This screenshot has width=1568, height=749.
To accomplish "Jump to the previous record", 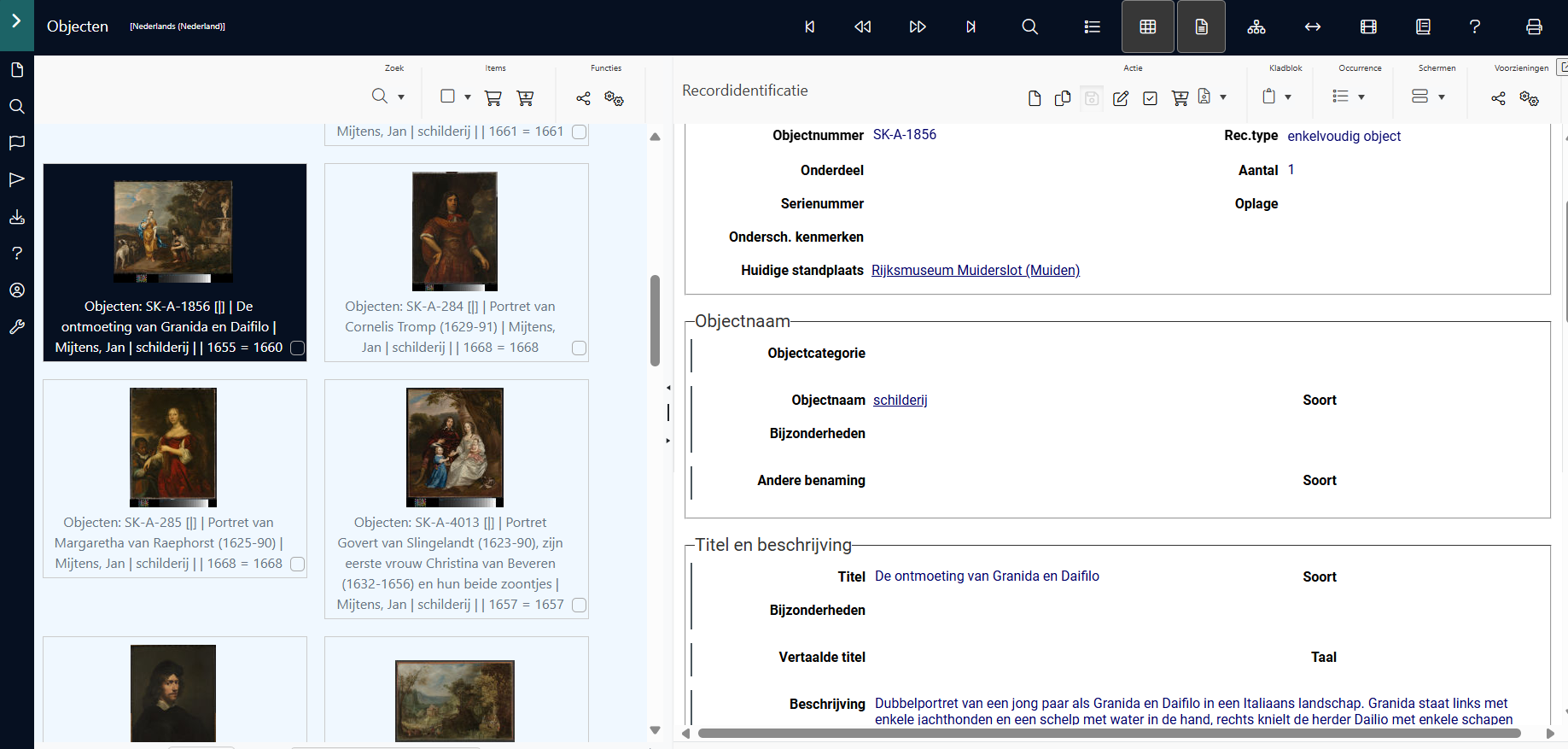I will pos(863,26).
